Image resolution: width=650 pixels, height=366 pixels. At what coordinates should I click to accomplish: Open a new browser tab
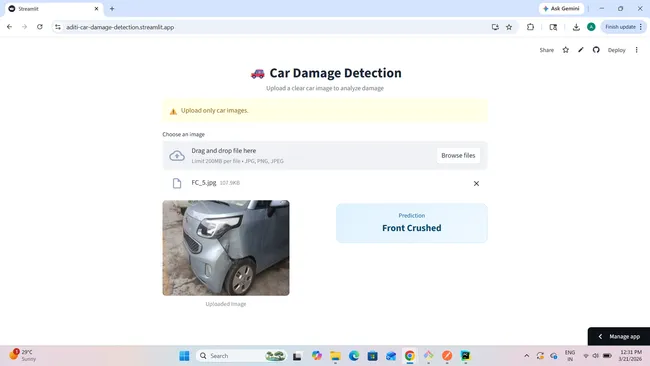click(112, 8)
